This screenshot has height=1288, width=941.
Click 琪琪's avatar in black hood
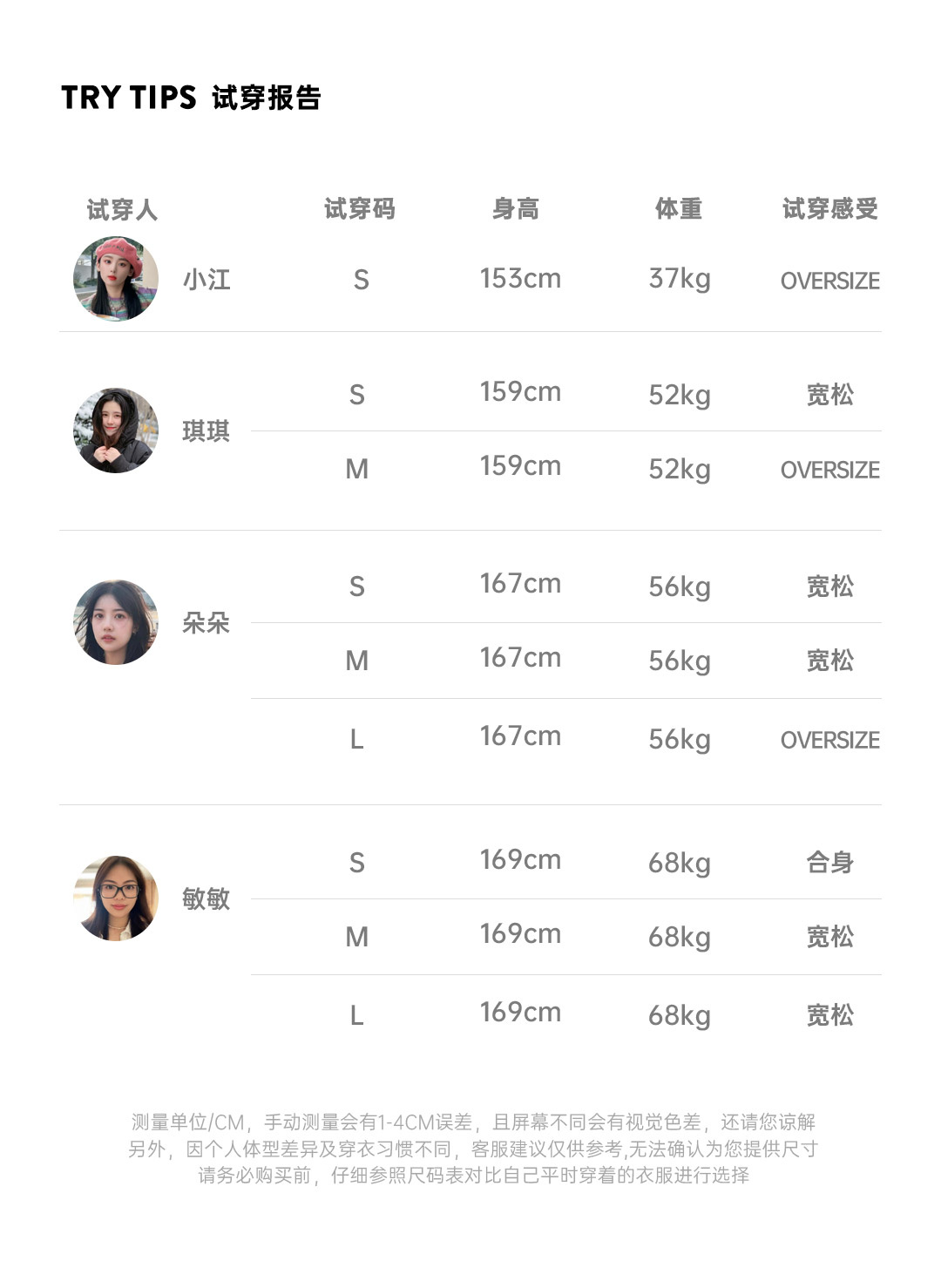click(x=116, y=430)
